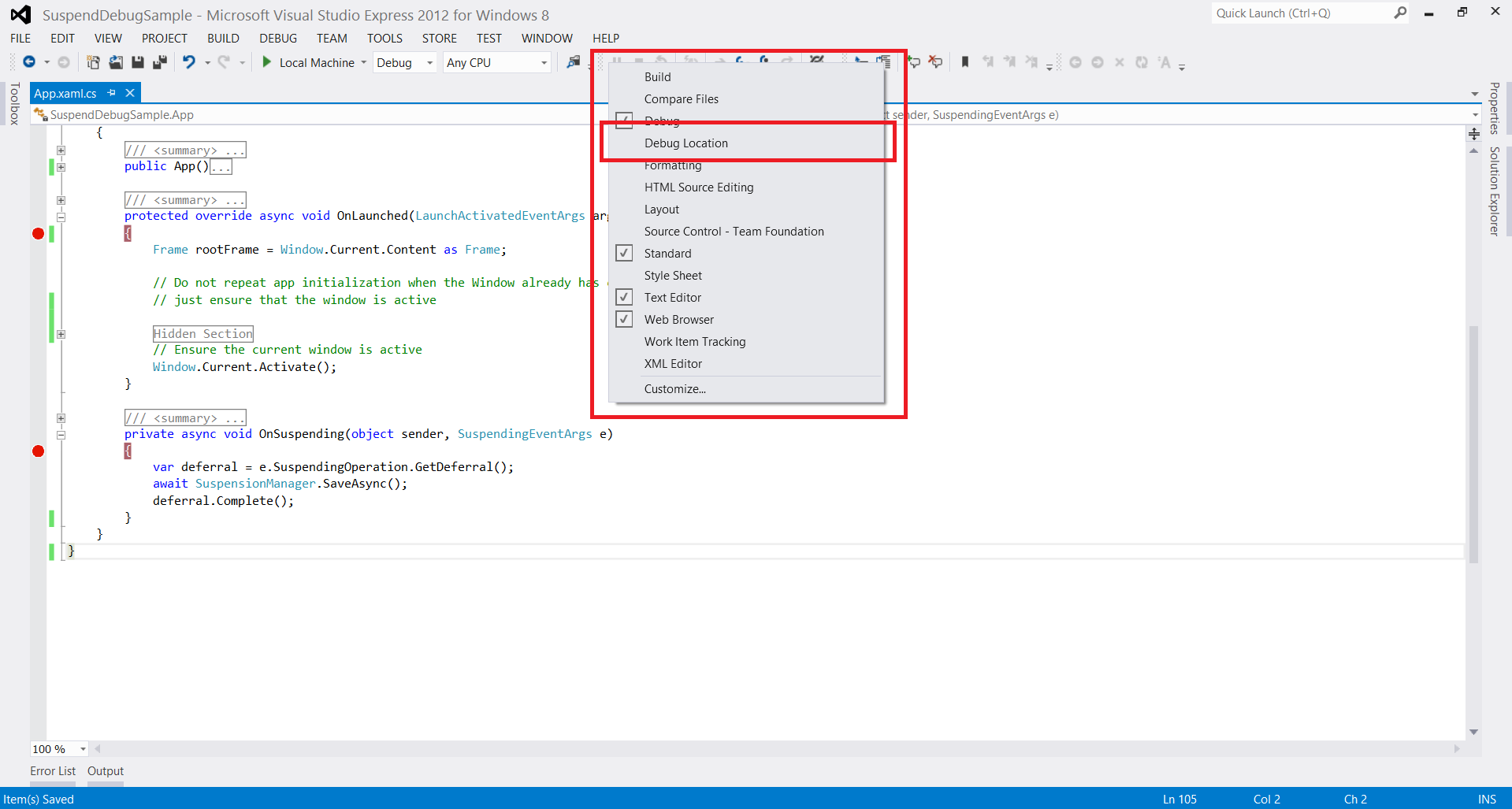Open the Local Machine target dropdown arrow
1512x809 pixels.
[x=364, y=62]
